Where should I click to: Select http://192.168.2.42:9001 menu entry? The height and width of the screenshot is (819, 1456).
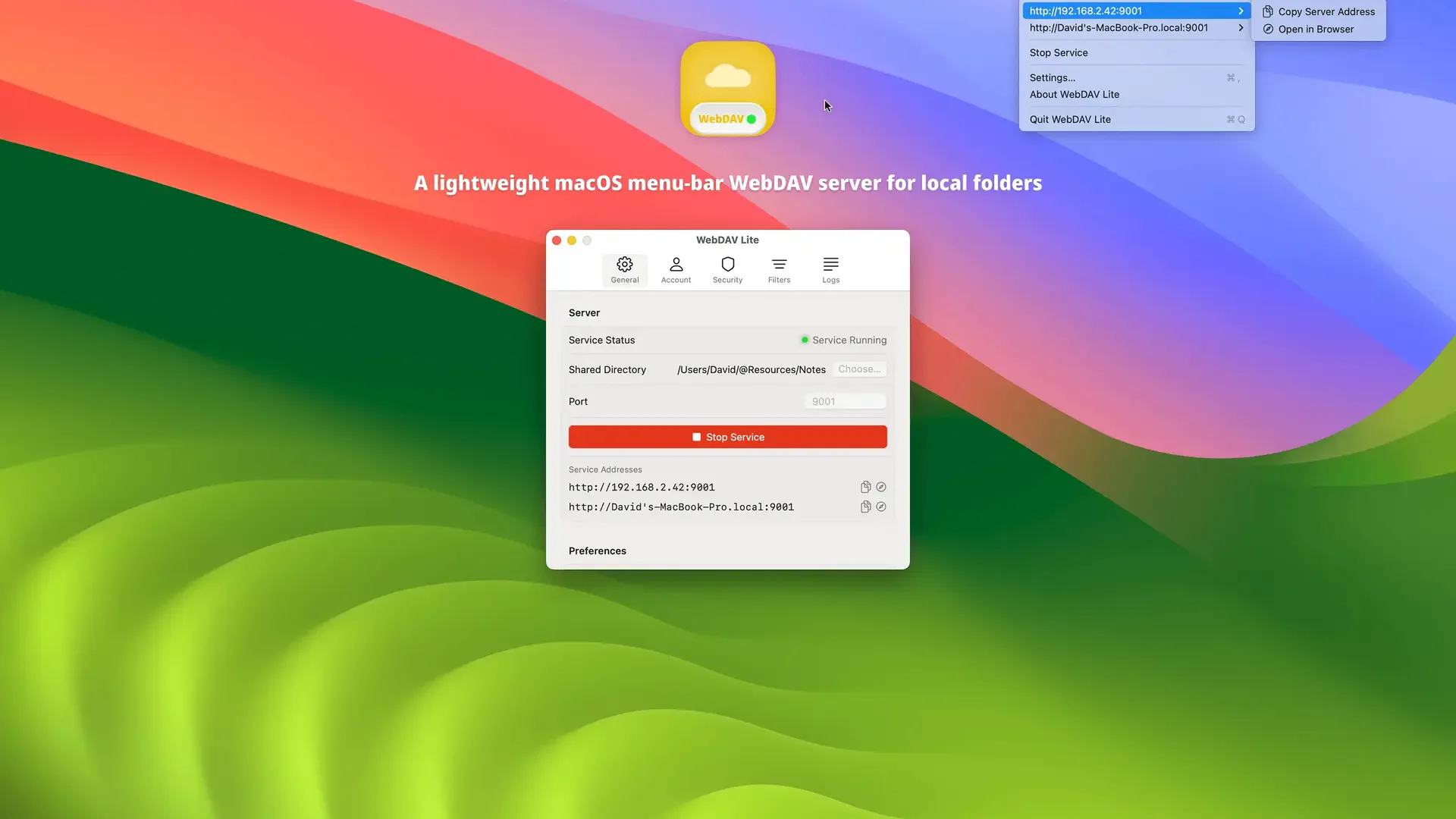pos(1136,11)
